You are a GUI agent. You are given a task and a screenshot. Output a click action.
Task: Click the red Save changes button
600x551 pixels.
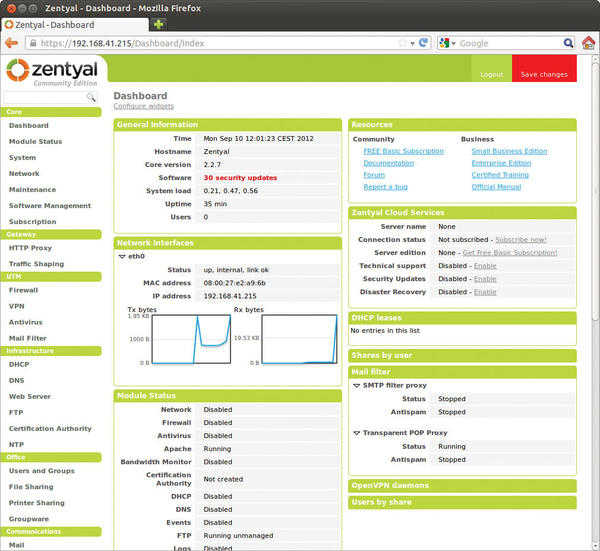click(x=544, y=68)
